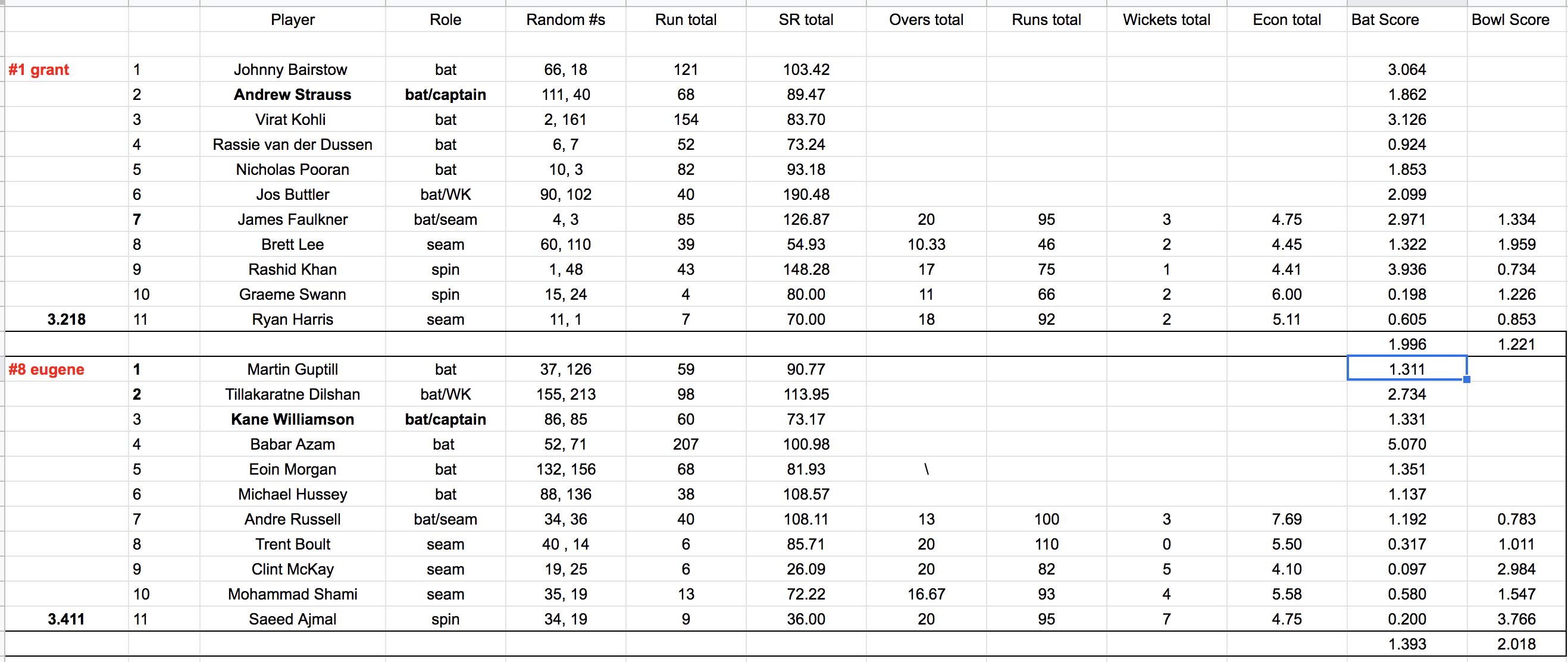1568x662 pixels.
Task: Click the Player column header cell
Action: pos(292,20)
